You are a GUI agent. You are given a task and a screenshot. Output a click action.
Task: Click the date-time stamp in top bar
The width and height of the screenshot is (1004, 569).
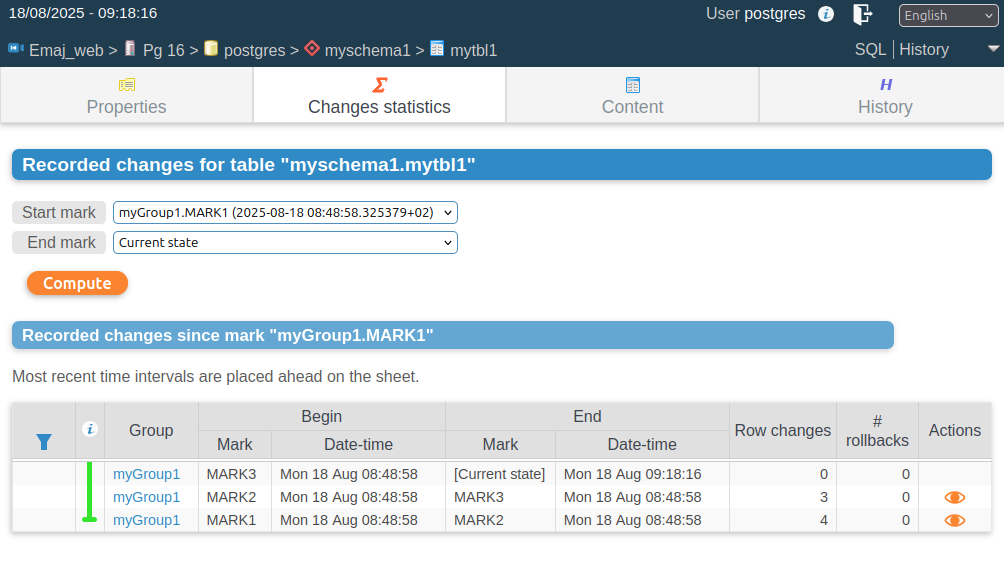click(83, 13)
